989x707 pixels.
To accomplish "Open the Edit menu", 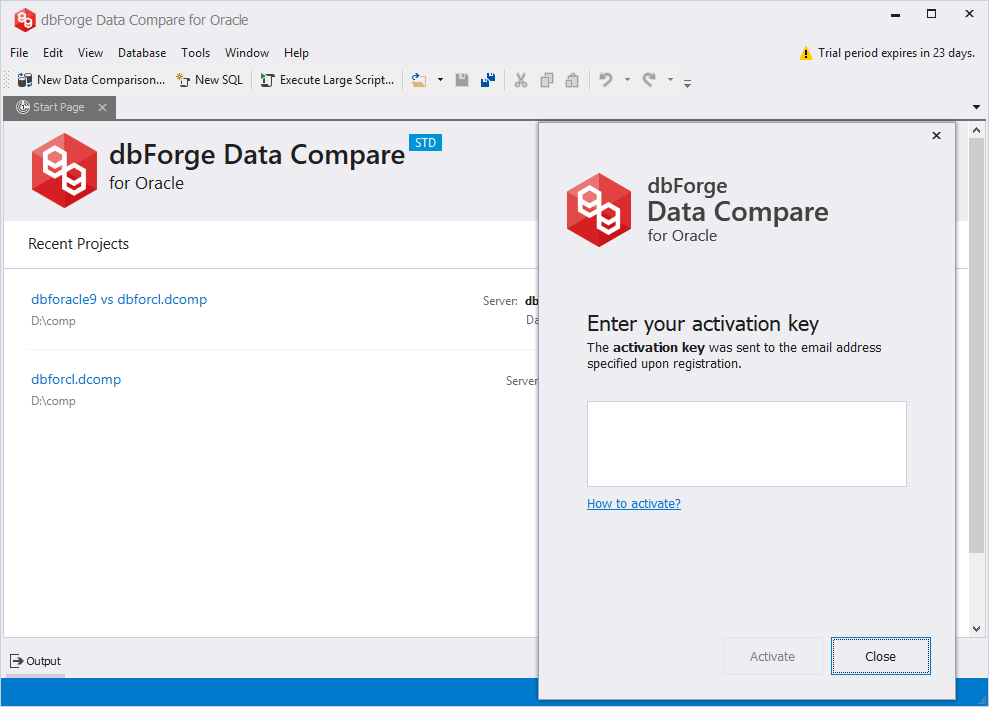I will pos(53,53).
